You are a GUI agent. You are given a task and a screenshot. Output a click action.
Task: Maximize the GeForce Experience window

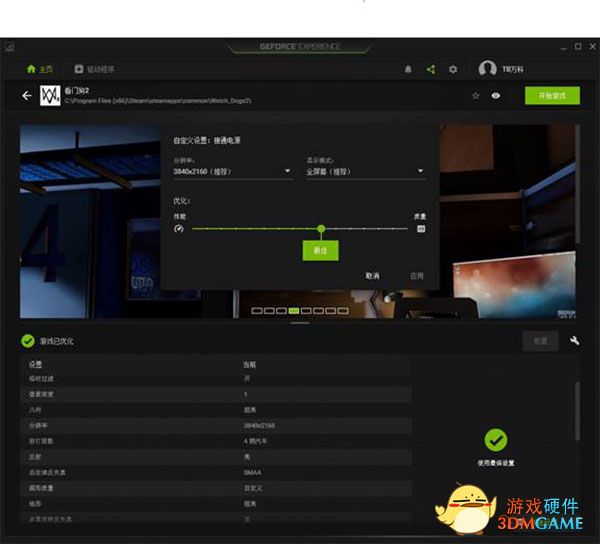pyautogui.click(x=578, y=47)
